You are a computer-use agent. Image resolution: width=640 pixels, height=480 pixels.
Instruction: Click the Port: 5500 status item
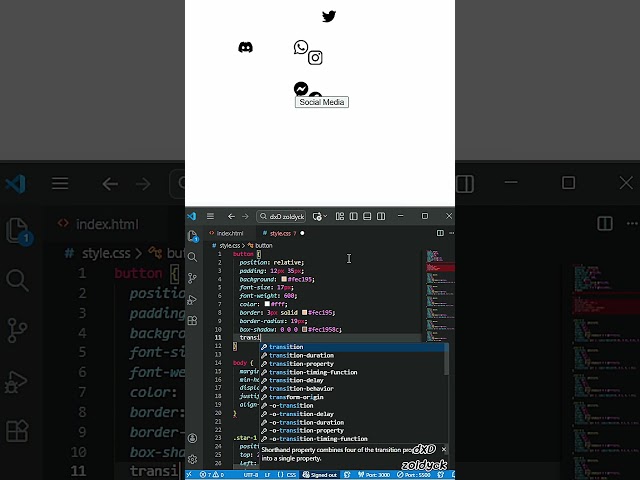coord(413,475)
